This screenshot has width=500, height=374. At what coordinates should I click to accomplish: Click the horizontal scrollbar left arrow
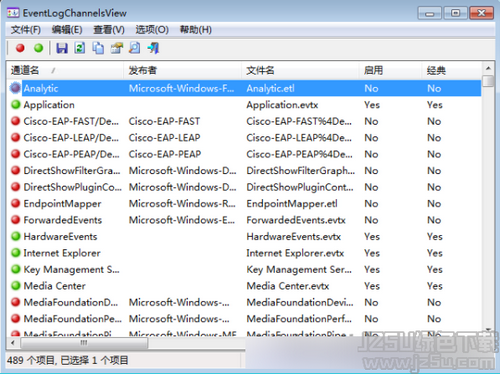13,342
